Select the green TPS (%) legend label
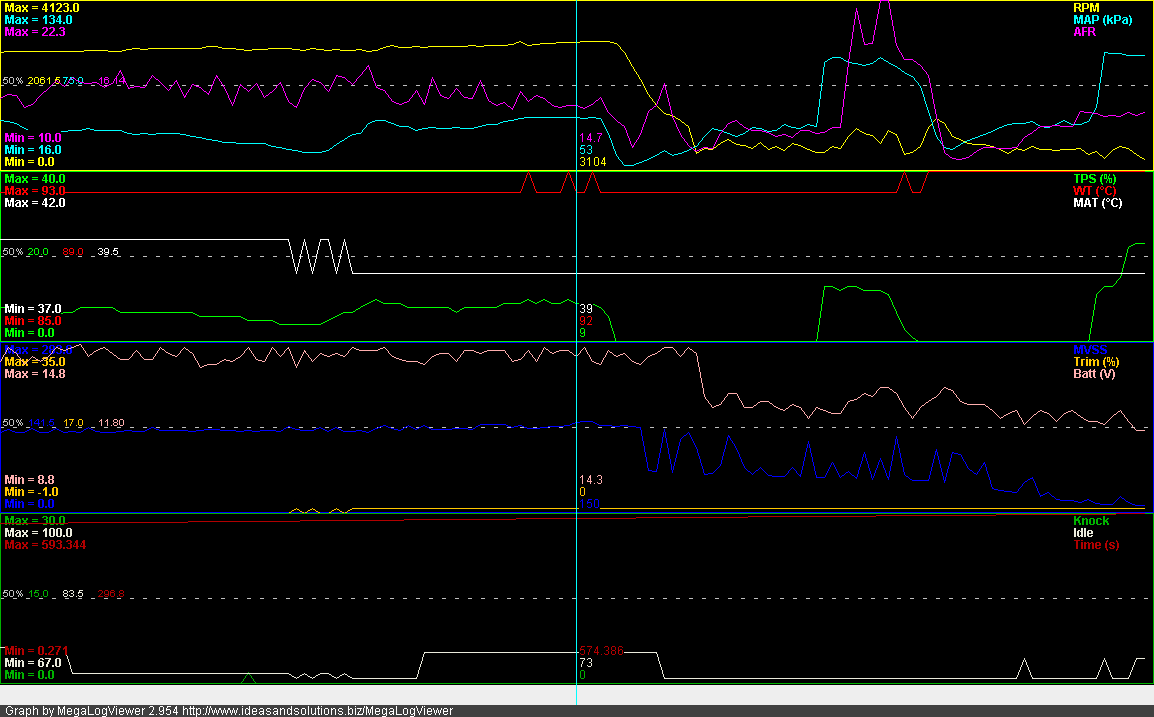 pyautogui.click(x=1094, y=179)
